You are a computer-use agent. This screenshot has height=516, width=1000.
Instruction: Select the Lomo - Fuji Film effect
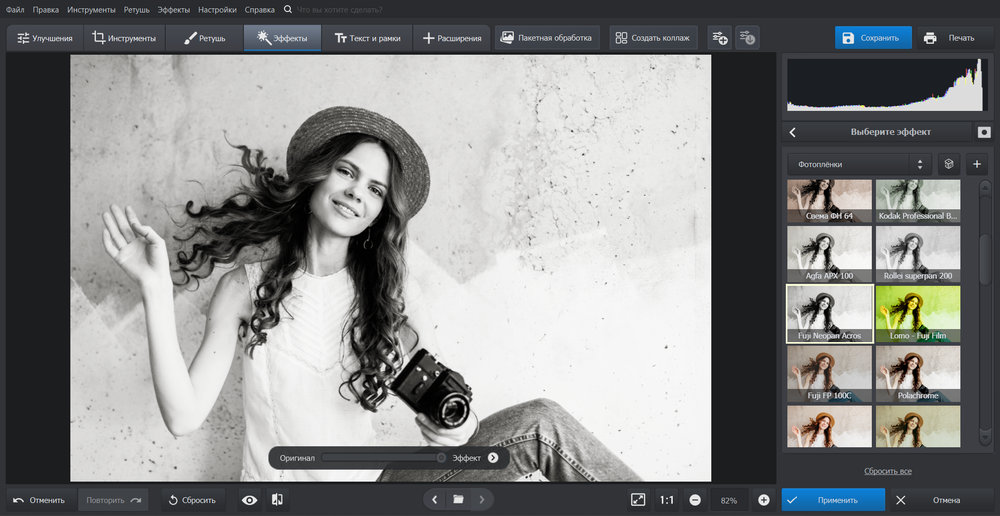click(x=918, y=314)
